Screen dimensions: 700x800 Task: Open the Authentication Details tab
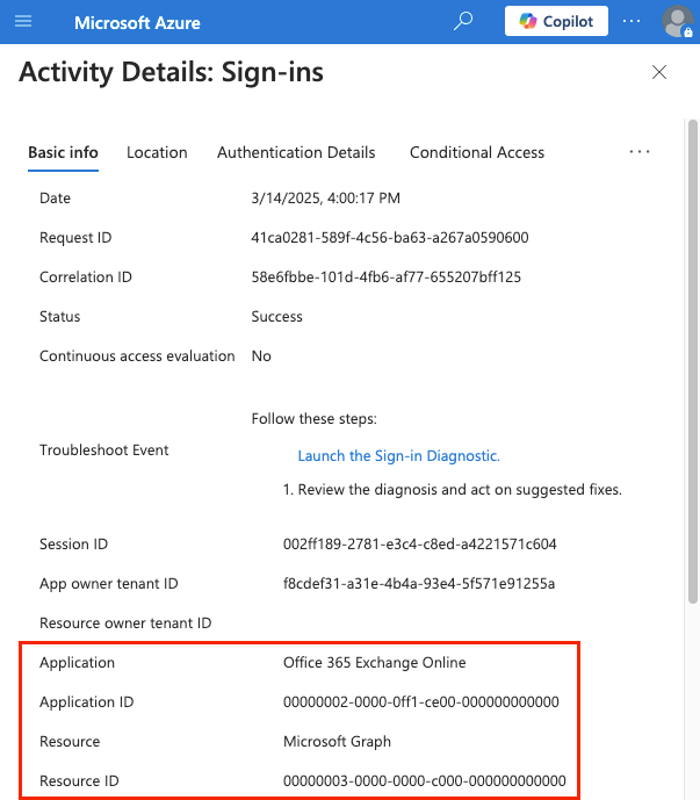coord(296,152)
